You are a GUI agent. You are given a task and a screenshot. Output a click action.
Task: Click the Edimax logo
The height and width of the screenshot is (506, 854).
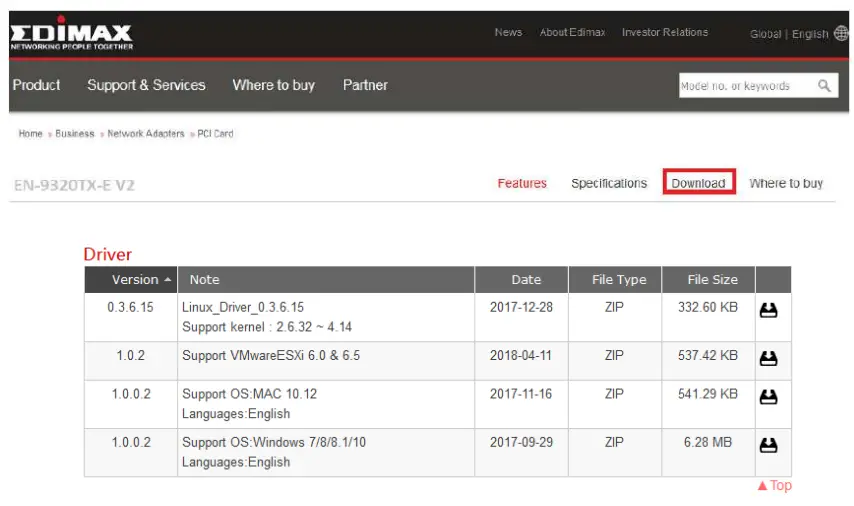coord(71,34)
